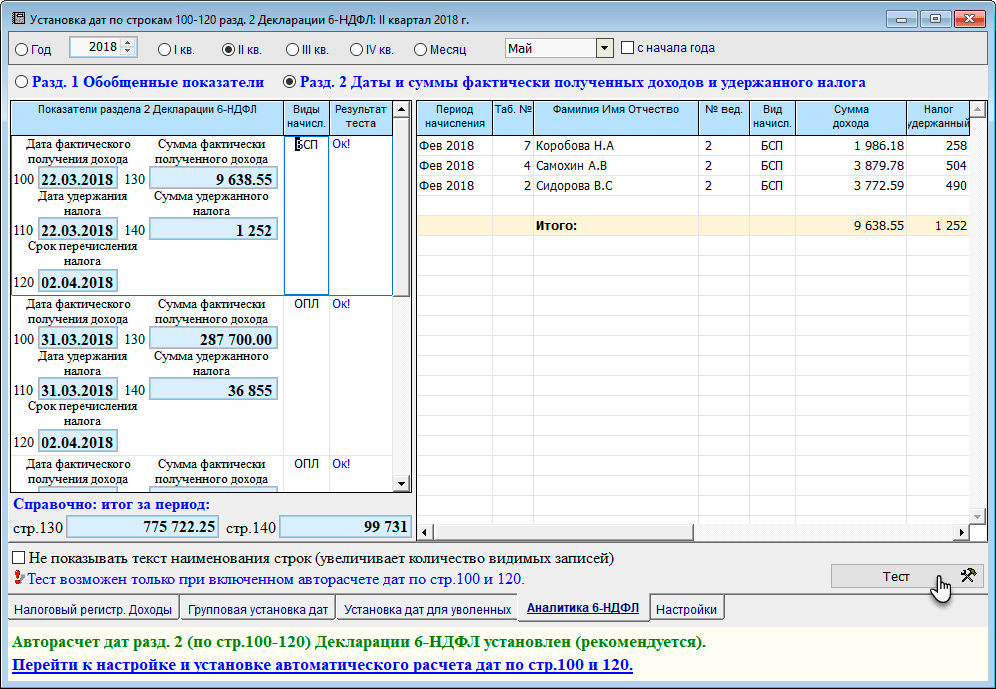Run the Тест button

click(x=907, y=576)
